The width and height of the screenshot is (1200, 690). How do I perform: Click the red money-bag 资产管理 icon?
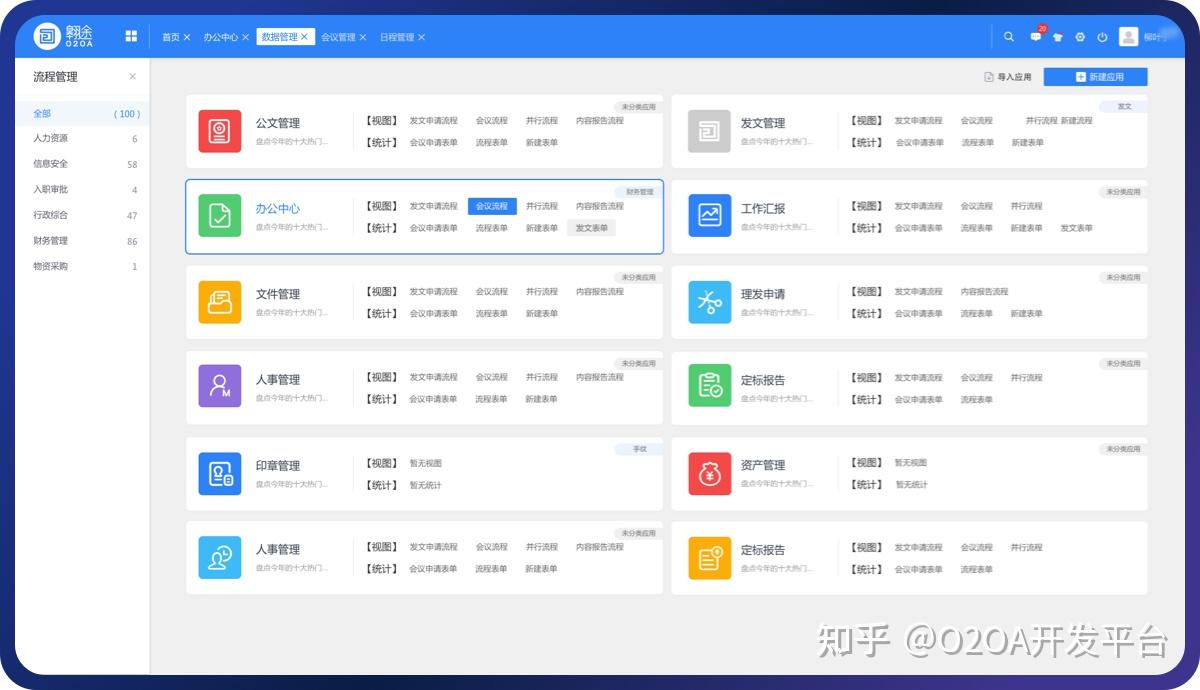pyautogui.click(x=709, y=473)
